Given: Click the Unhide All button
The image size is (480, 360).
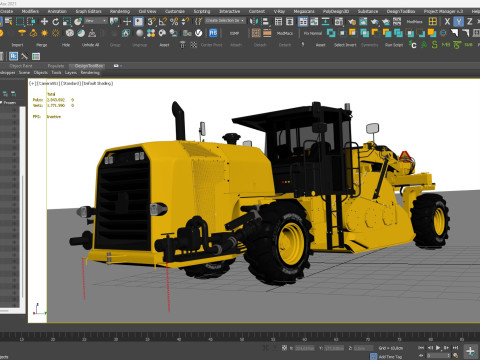Looking at the screenshot, I should point(91,45).
